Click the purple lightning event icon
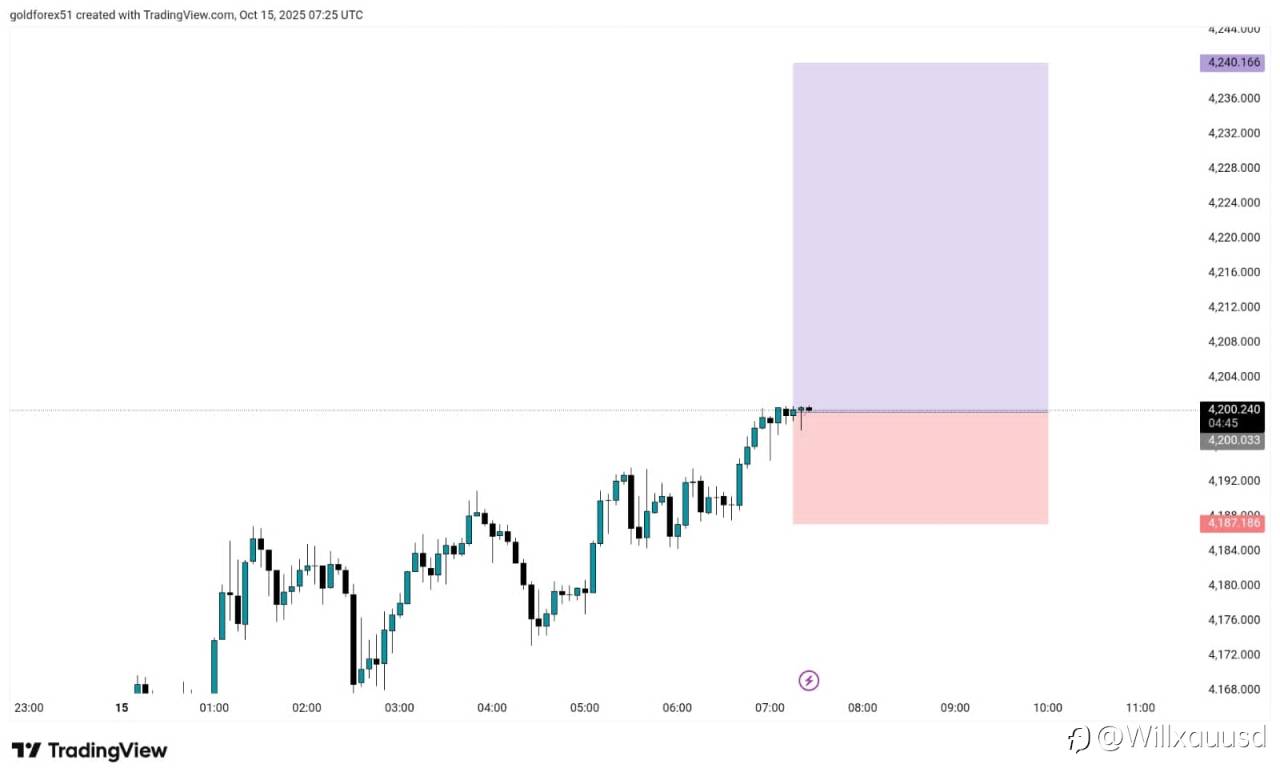1280x780 pixels. coord(809,681)
